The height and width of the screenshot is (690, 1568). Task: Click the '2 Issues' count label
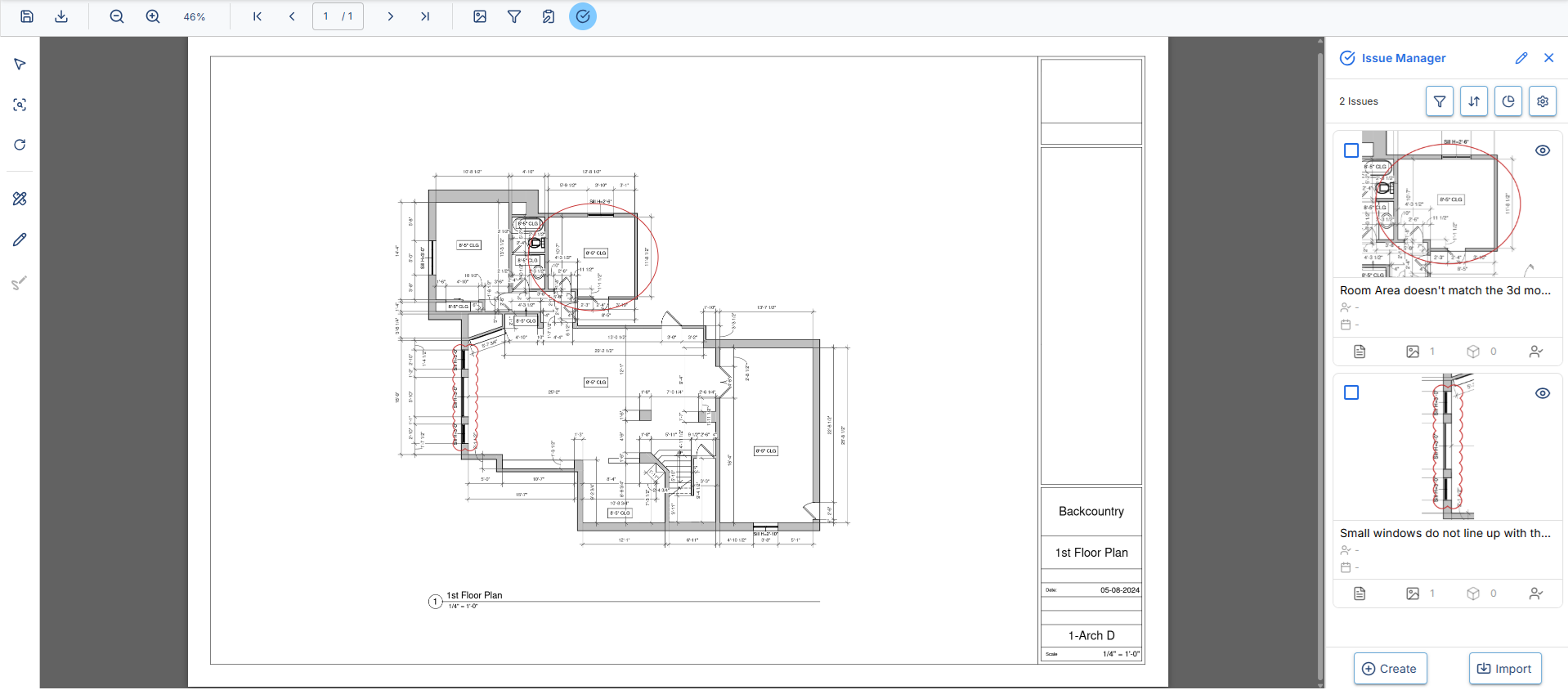pos(1358,101)
